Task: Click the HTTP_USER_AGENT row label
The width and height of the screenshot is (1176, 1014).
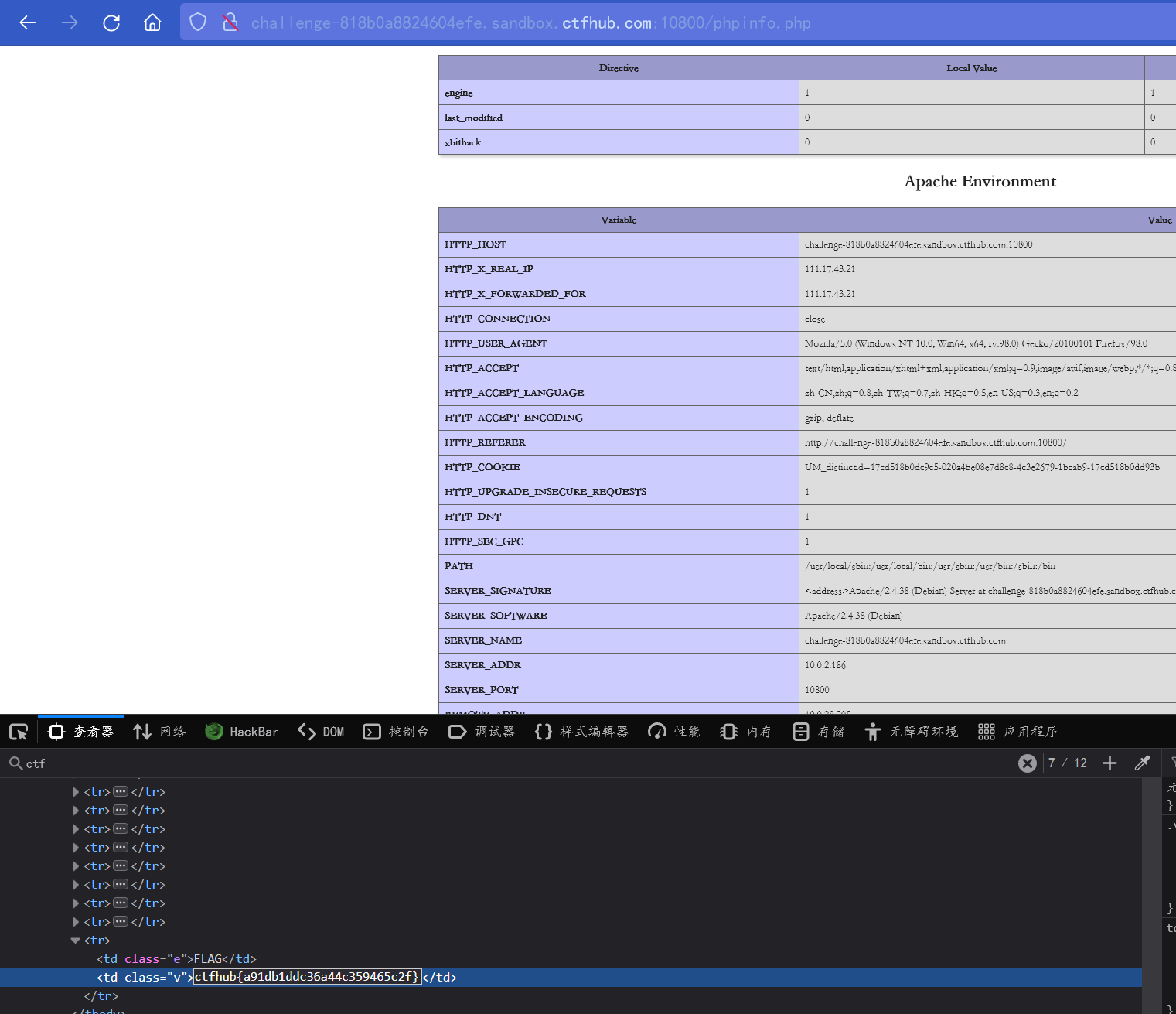Action: coord(496,343)
